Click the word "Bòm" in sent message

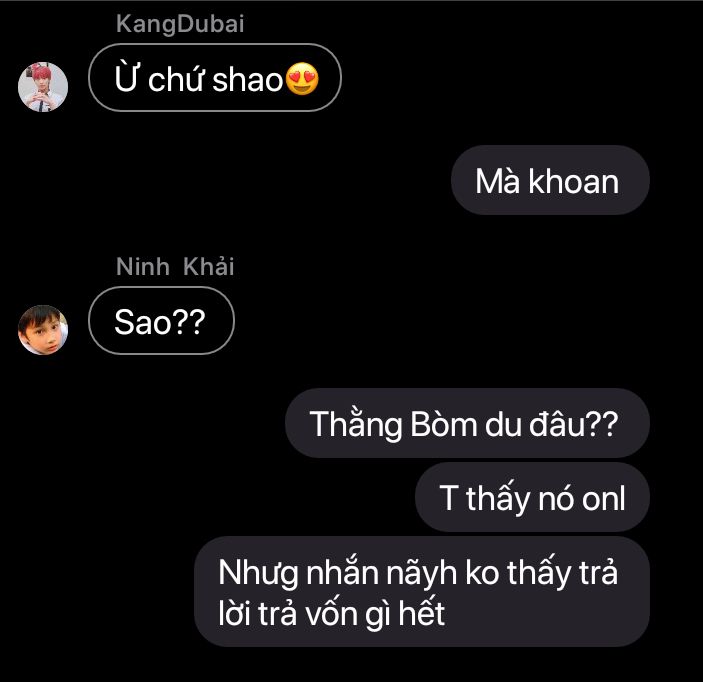[443, 424]
